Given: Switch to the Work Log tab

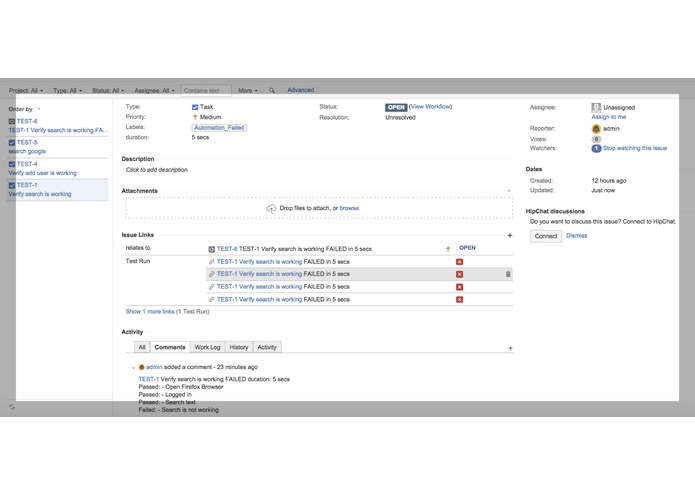Looking at the screenshot, I should point(207,347).
